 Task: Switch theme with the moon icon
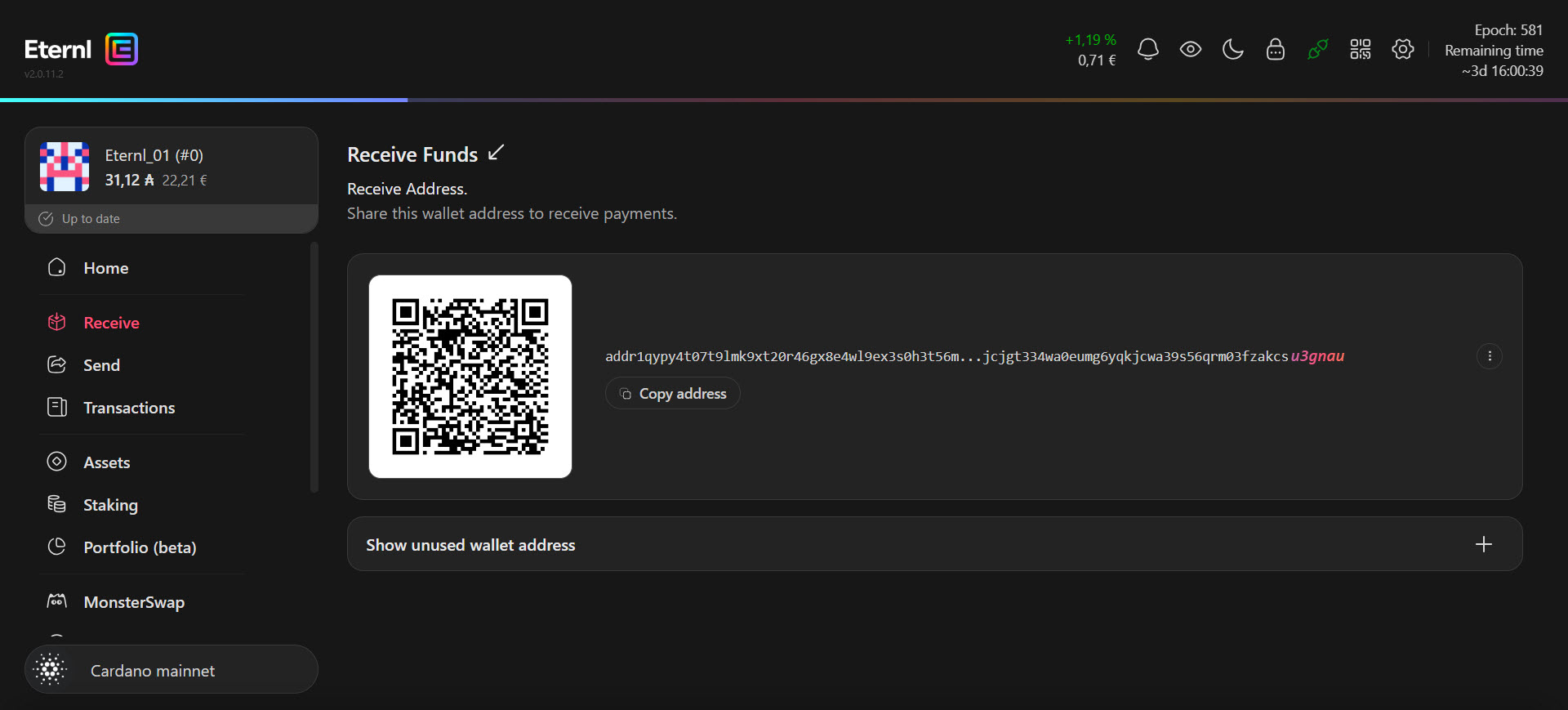pyautogui.click(x=1232, y=50)
